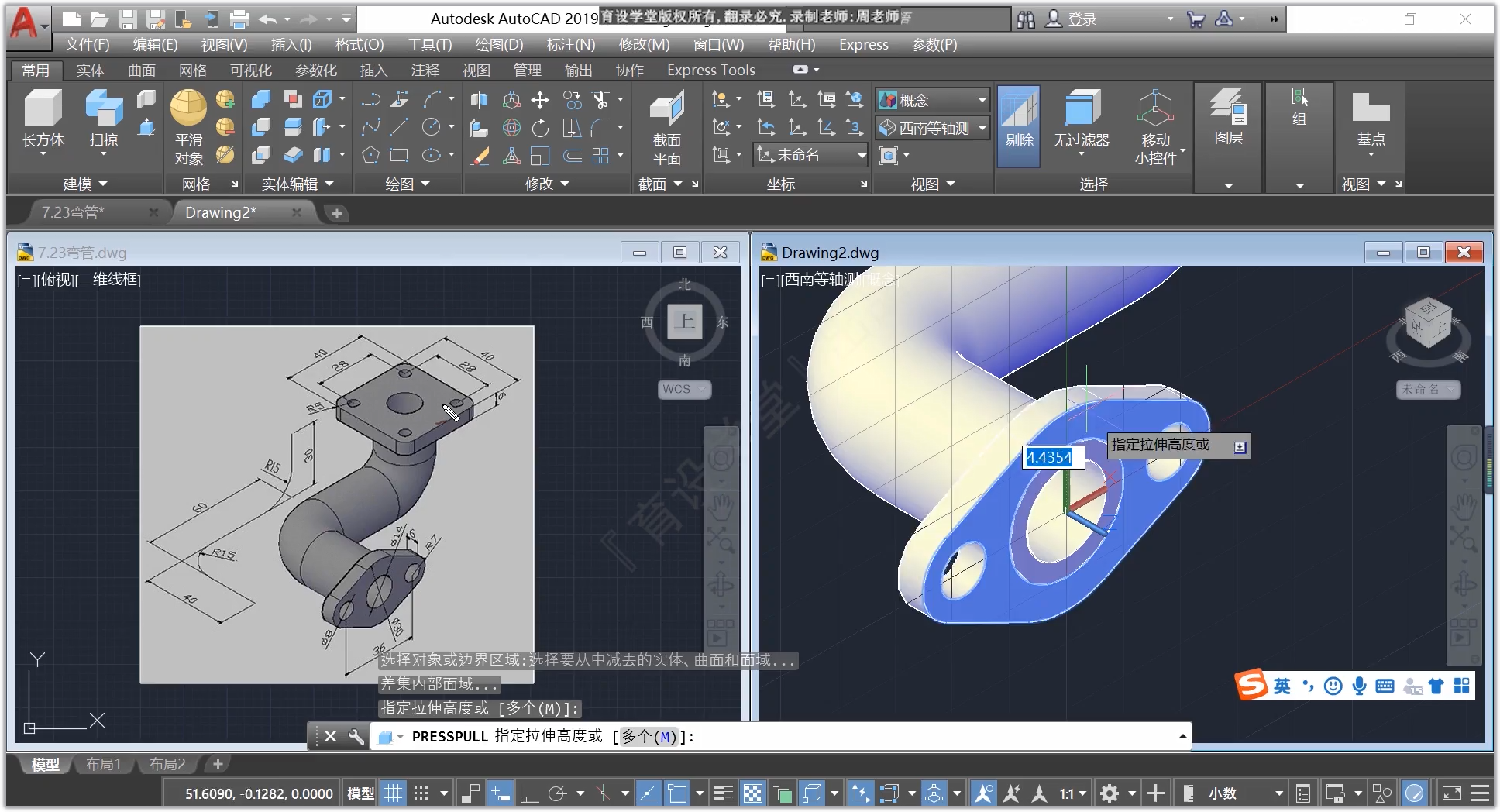Click the Smooth Object (平滑对象) mesh icon
Image resolution: width=1500 pixels, height=812 pixels.
pyautogui.click(x=188, y=108)
